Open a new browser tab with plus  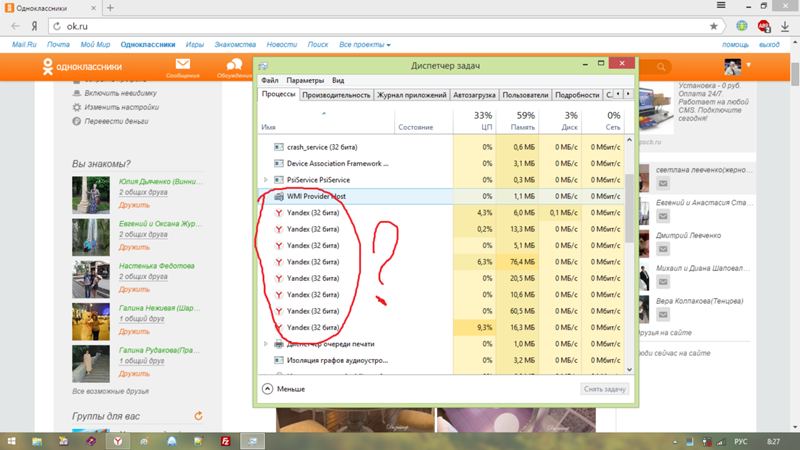pyautogui.click(x=110, y=8)
